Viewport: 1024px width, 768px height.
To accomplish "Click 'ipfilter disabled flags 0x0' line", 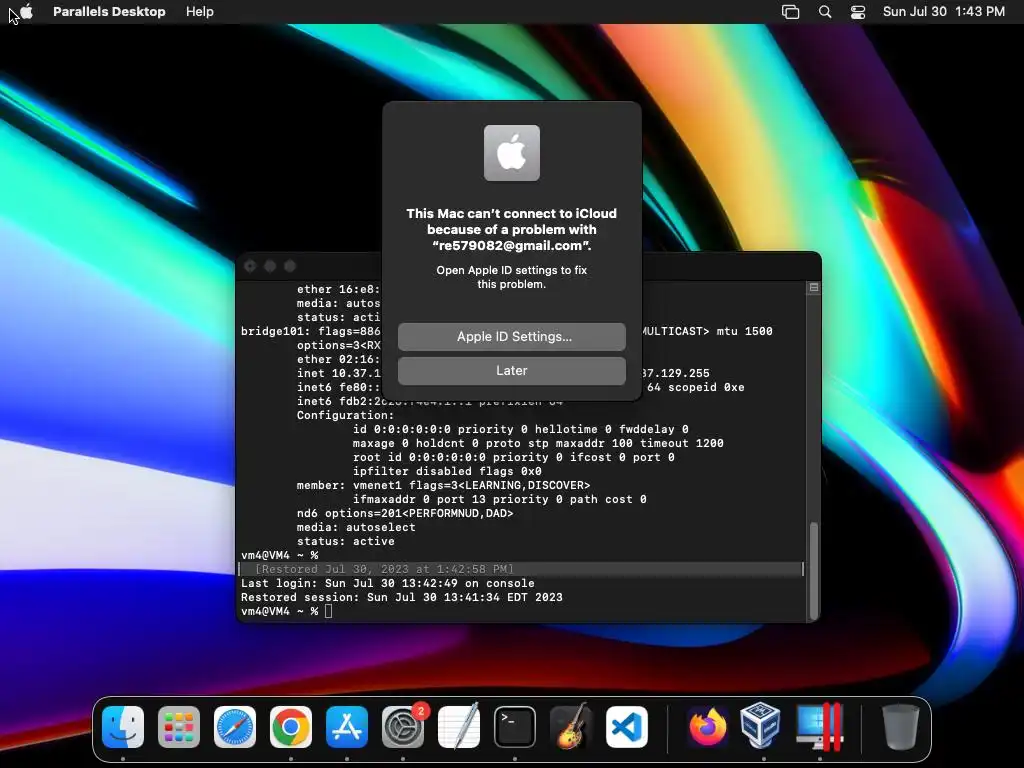I will (447, 471).
